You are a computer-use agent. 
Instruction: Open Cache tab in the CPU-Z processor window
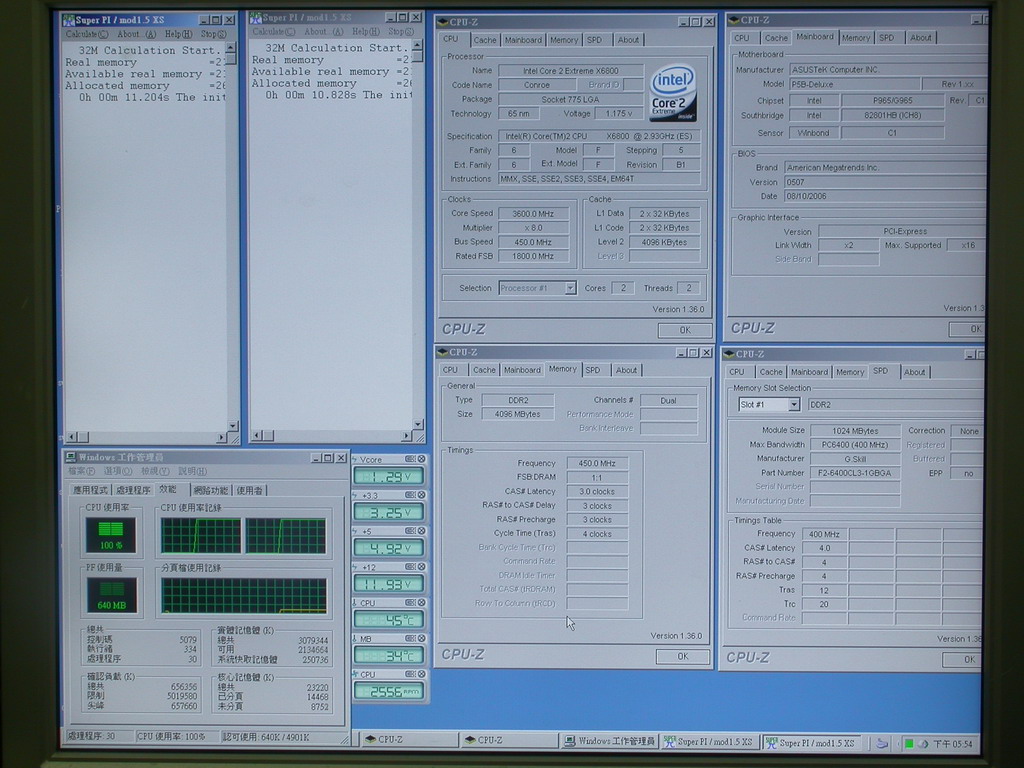coord(485,40)
